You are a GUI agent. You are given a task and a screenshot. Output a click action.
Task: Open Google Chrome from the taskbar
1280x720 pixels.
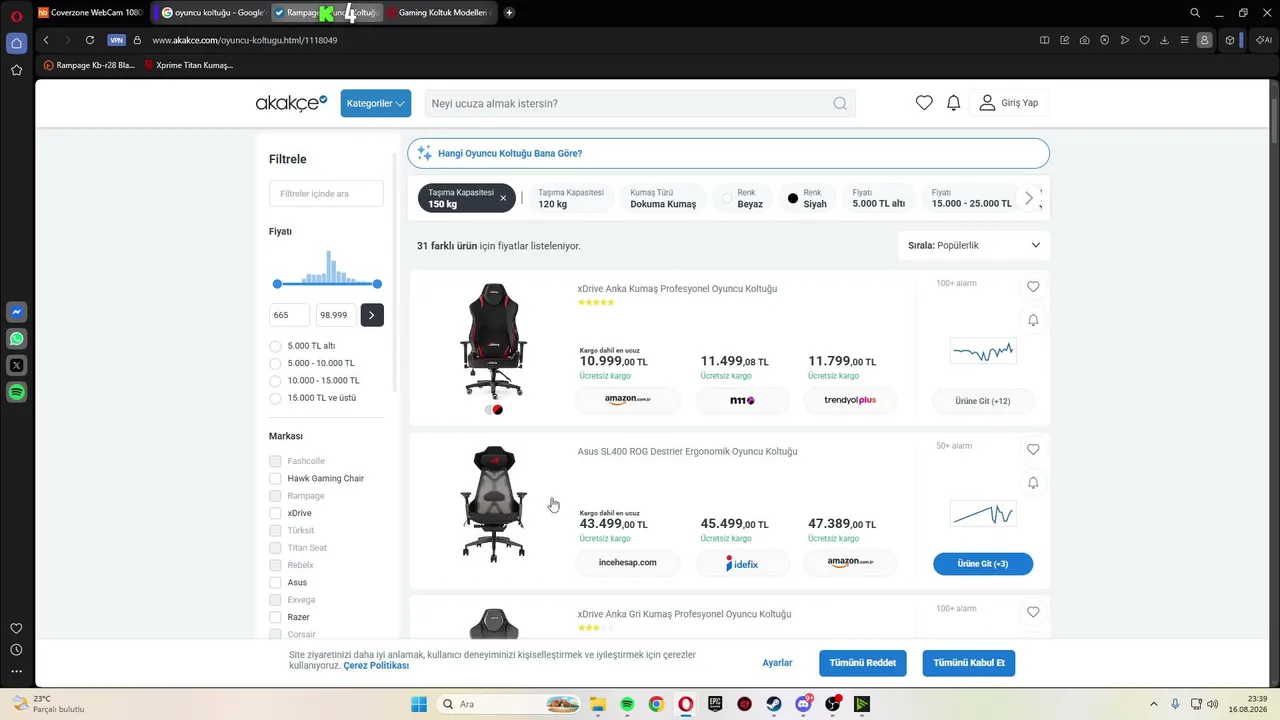(656, 704)
